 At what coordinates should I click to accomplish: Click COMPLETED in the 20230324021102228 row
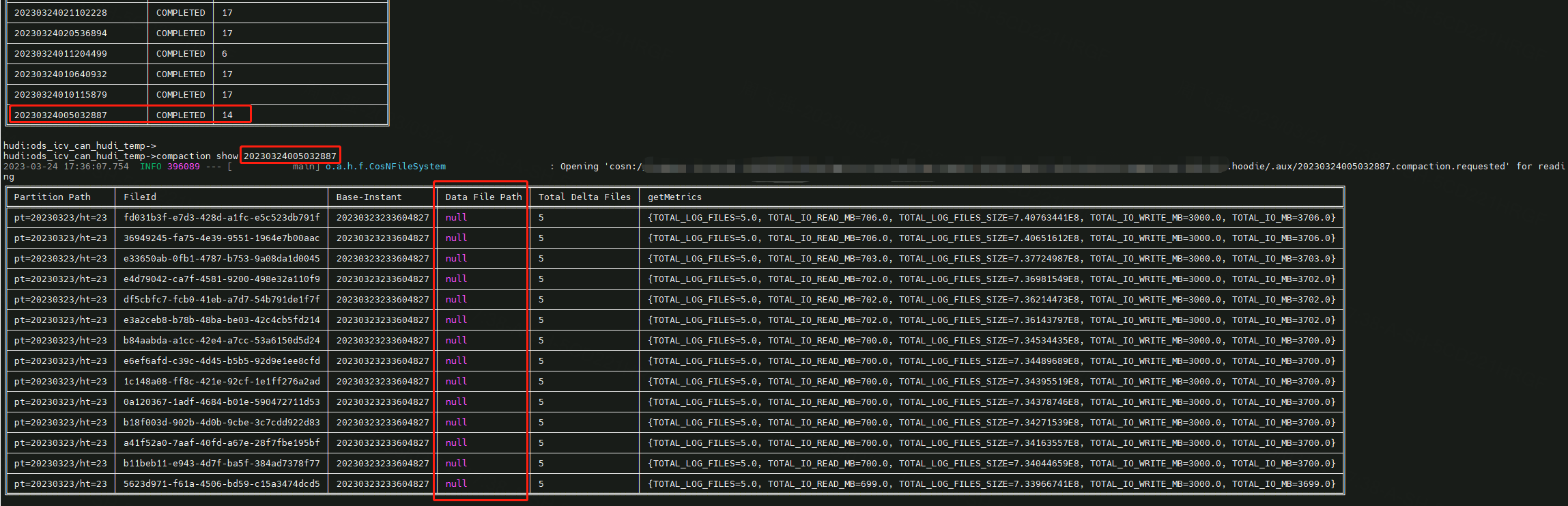[181, 12]
